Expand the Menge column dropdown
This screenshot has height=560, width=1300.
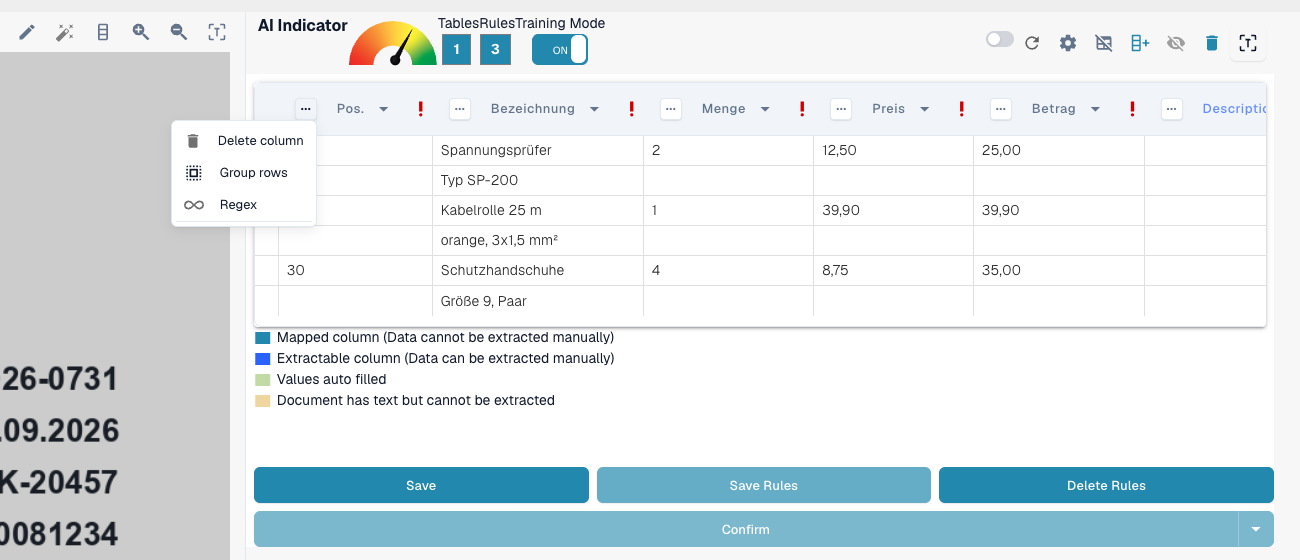point(765,109)
